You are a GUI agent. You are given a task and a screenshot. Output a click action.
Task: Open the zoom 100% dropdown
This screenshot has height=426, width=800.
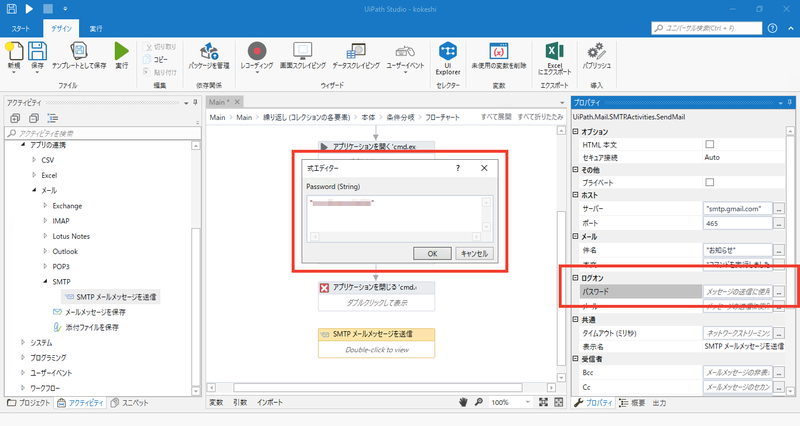click(528, 403)
